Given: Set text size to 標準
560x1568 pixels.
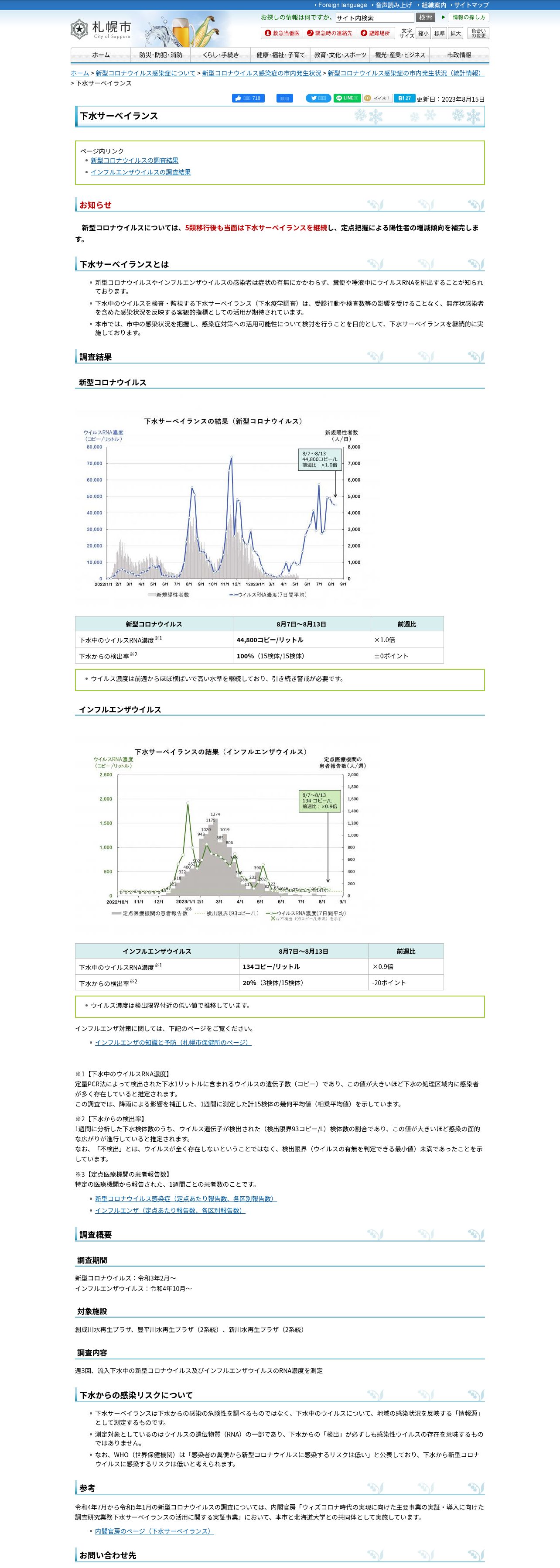Looking at the screenshot, I should coord(440,33).
